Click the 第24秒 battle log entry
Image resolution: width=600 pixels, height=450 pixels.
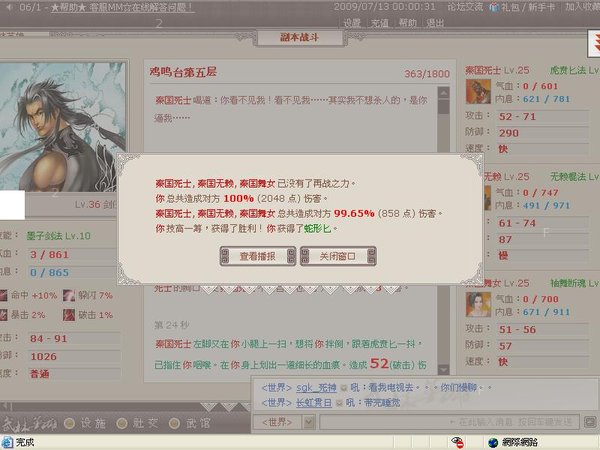click(171, 325)
